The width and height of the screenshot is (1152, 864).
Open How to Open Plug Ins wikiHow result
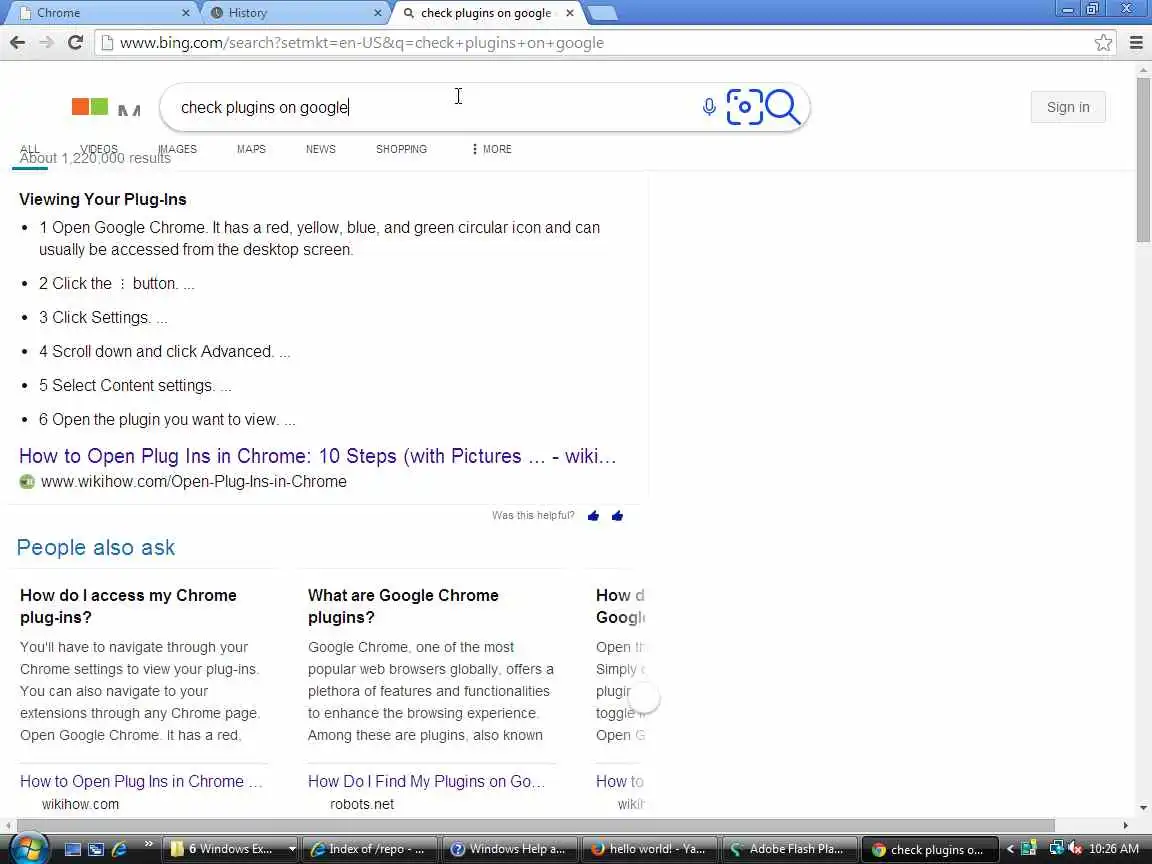pos(317,456)
